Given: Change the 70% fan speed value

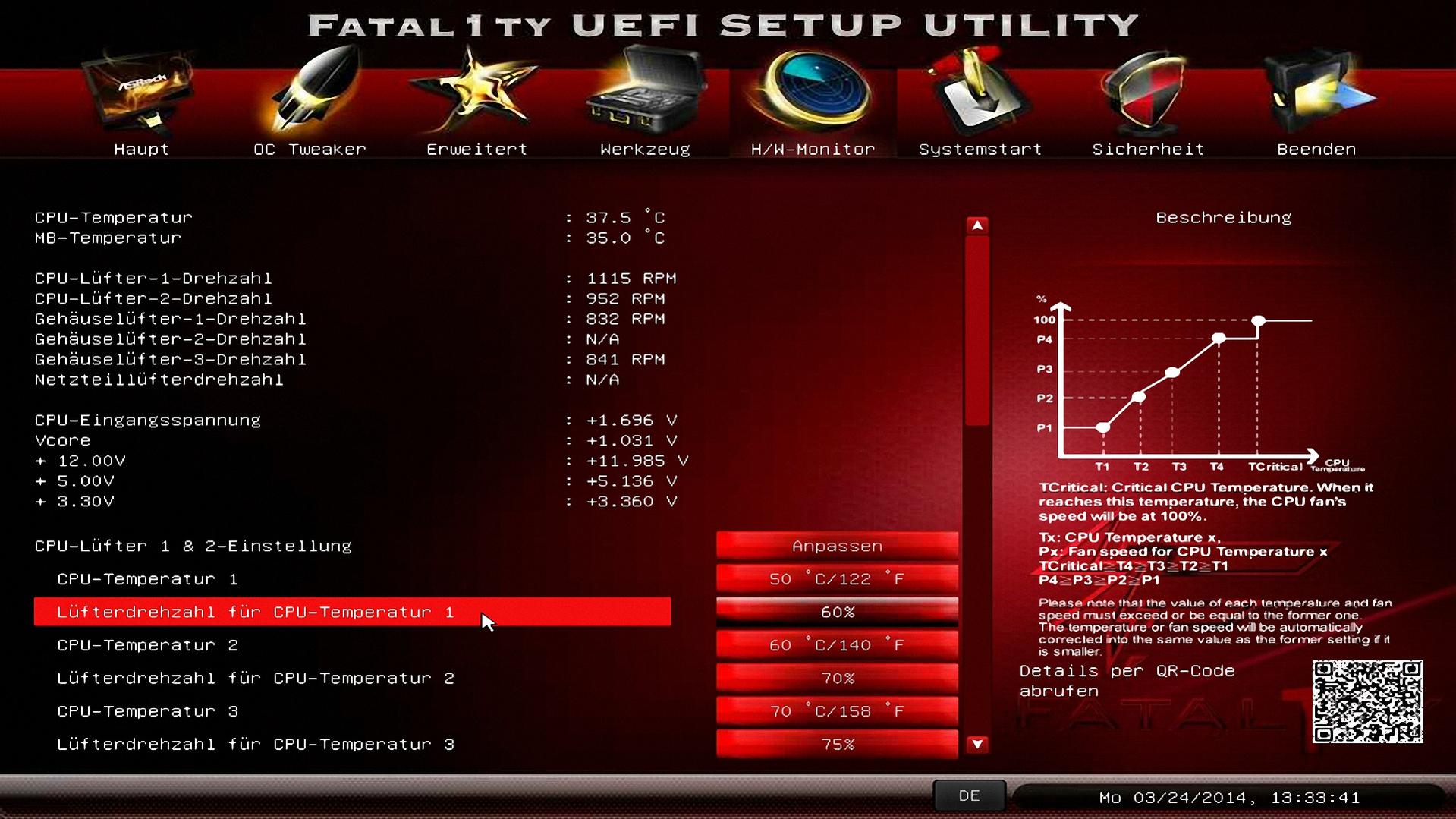Looking at the screenshot, I should pyautogui.click(x=837, y=678).
